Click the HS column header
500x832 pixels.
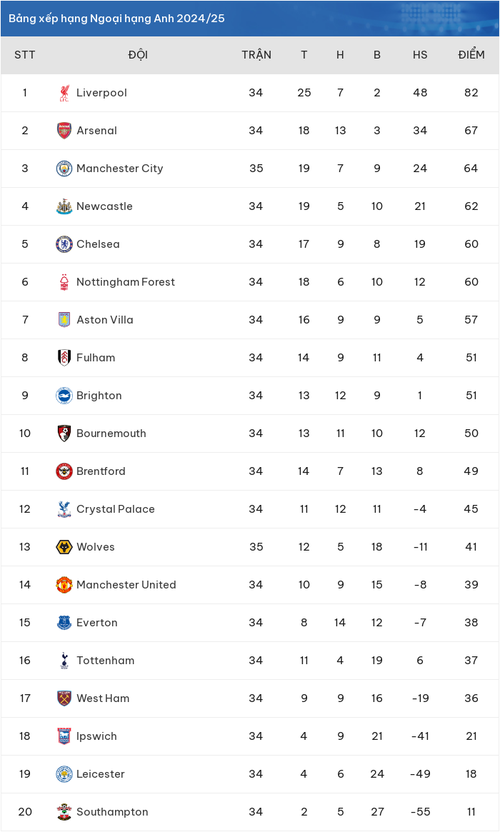(420, 55)
